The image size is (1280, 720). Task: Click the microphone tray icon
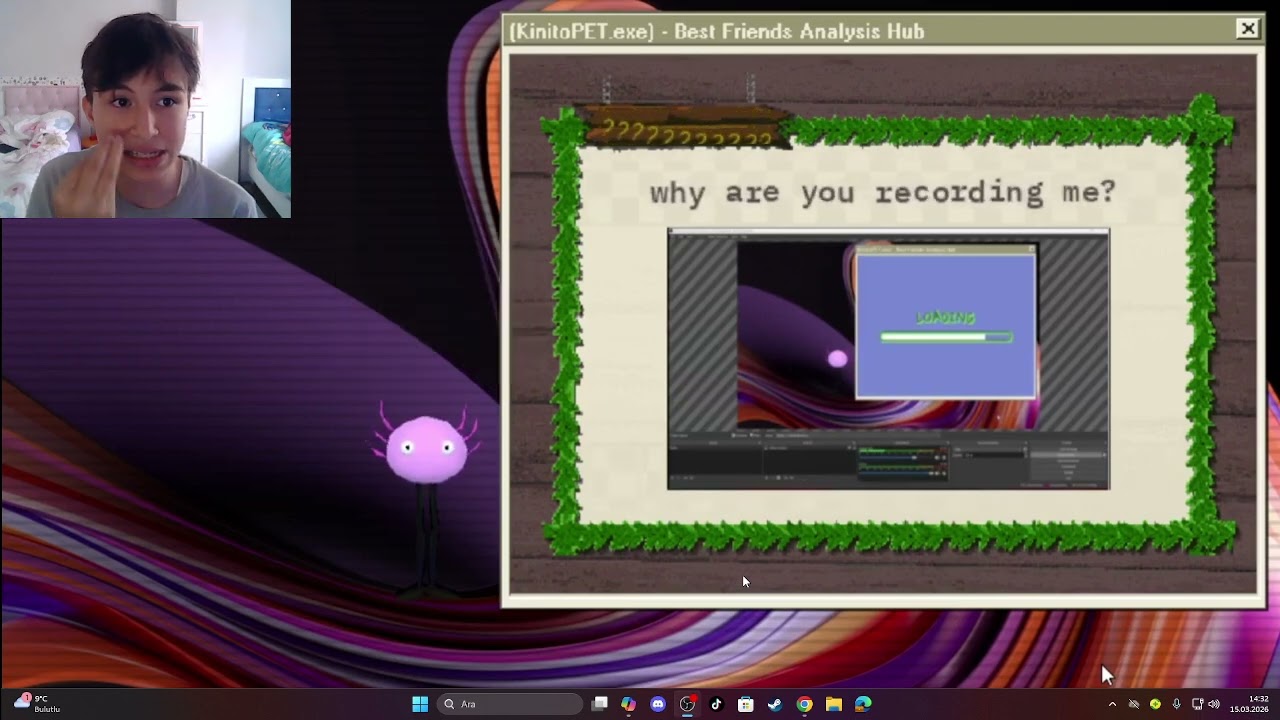click(1176, 704)
